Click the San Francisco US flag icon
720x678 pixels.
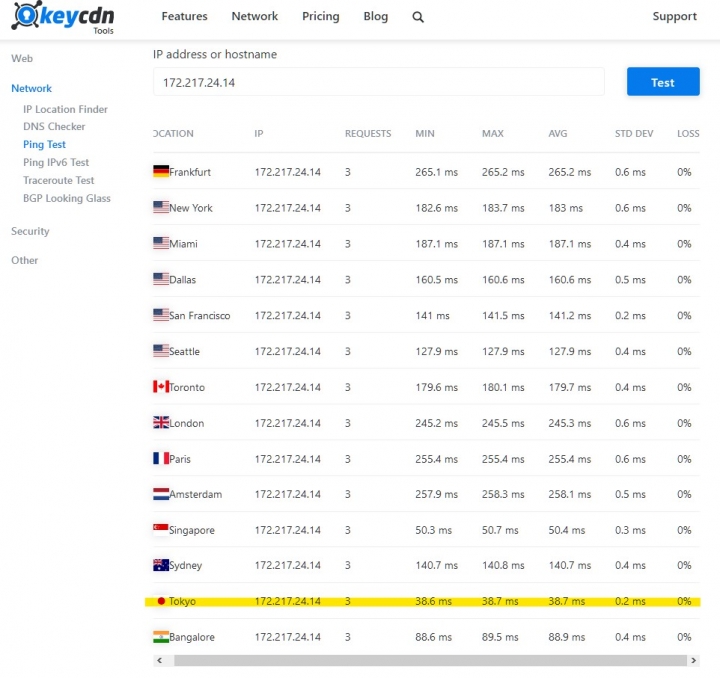161,314
